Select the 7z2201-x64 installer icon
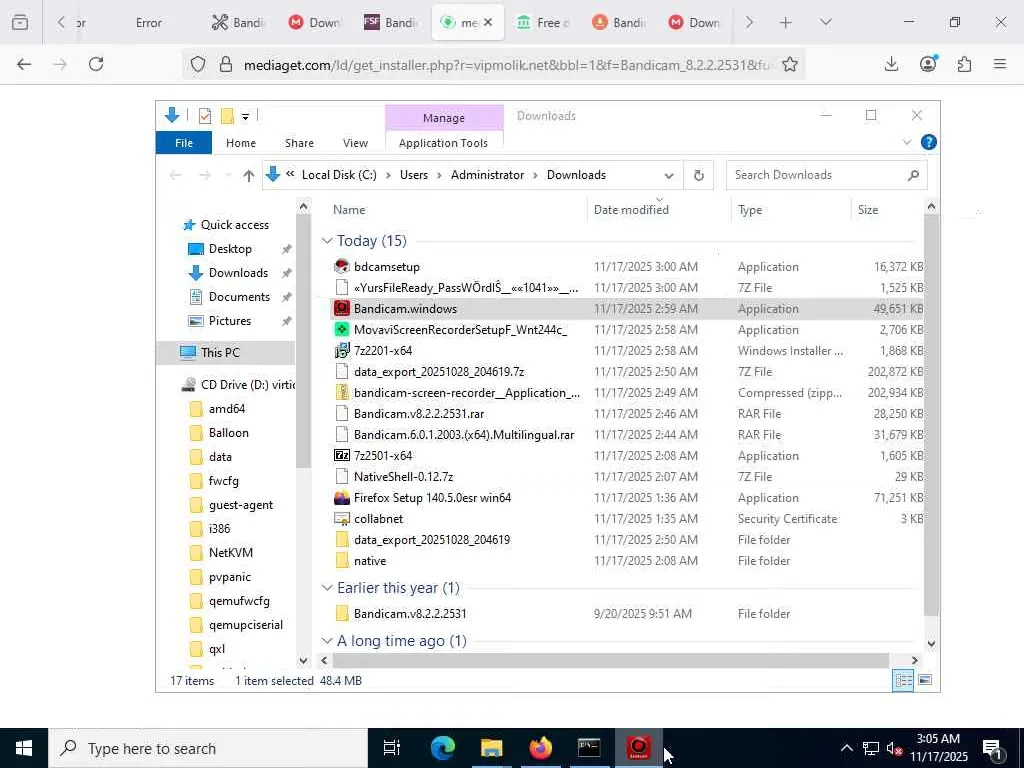1024x768 pixels. (342, 350)
